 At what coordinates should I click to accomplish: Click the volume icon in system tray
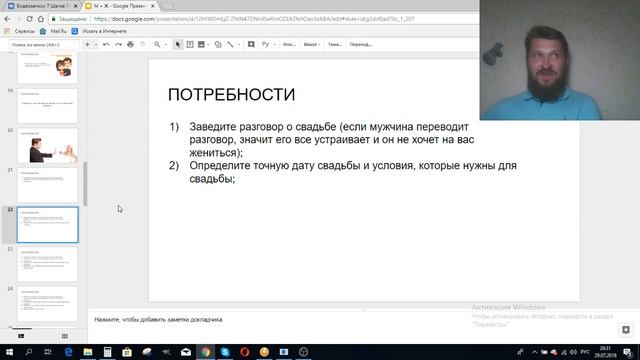click(573, 352)
